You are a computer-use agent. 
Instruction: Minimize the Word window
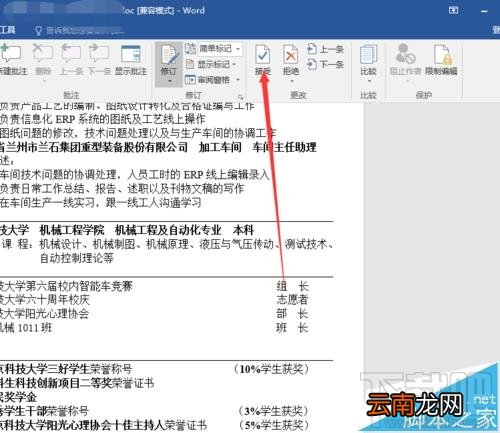(x=484, y=11)
